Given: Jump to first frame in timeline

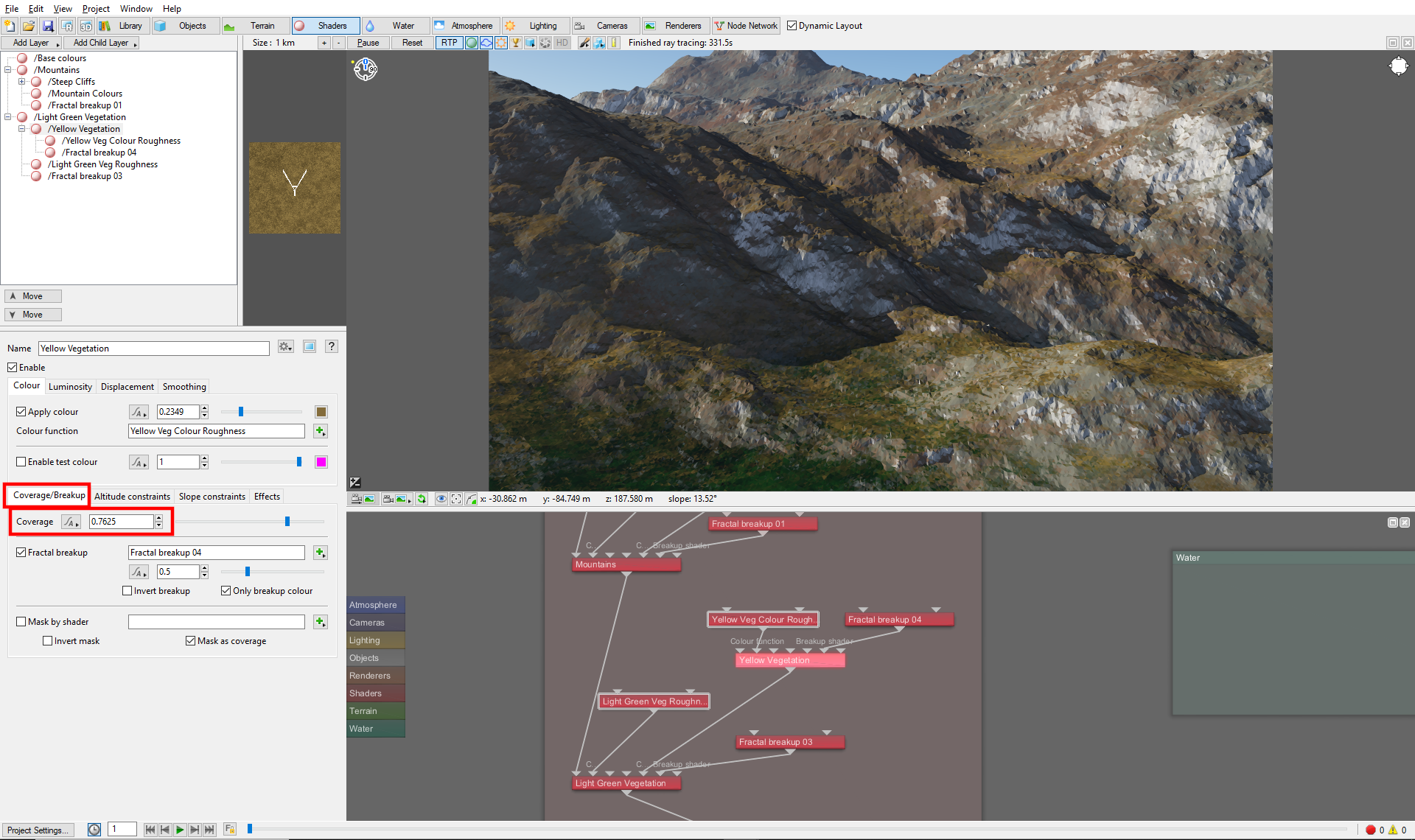Looking at the screenshot, I should 150,830.
